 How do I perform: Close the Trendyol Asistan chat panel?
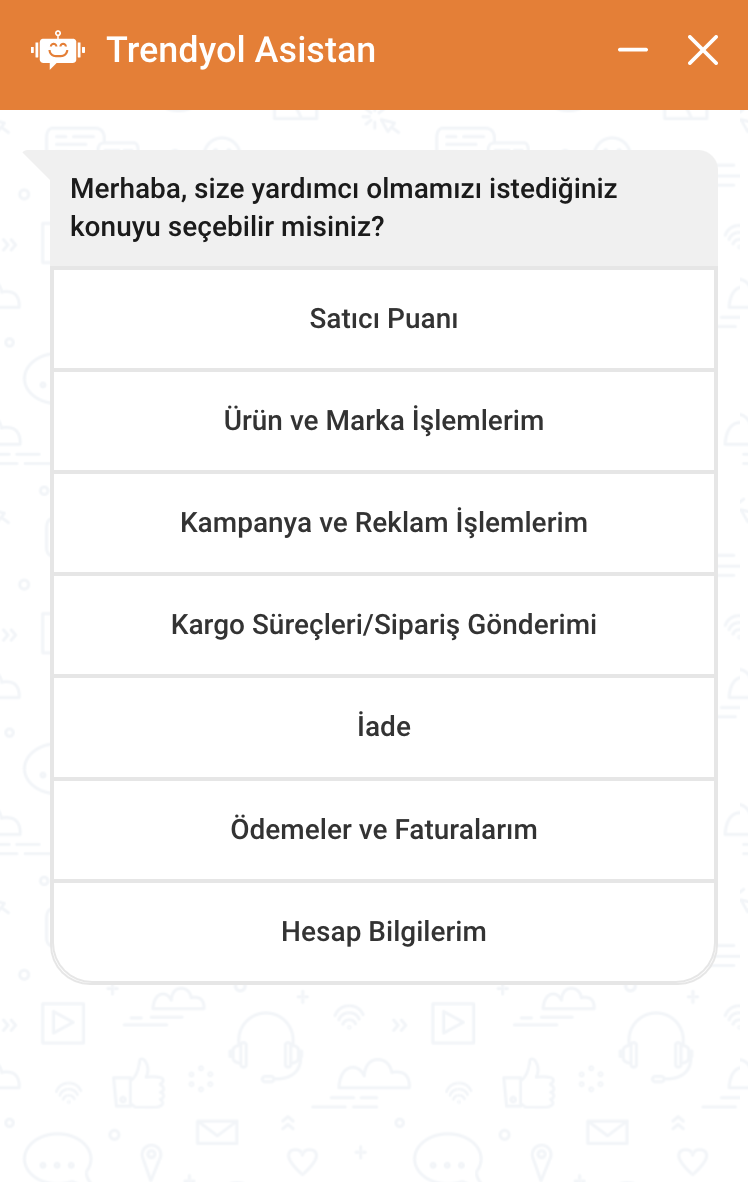point(703,51)
